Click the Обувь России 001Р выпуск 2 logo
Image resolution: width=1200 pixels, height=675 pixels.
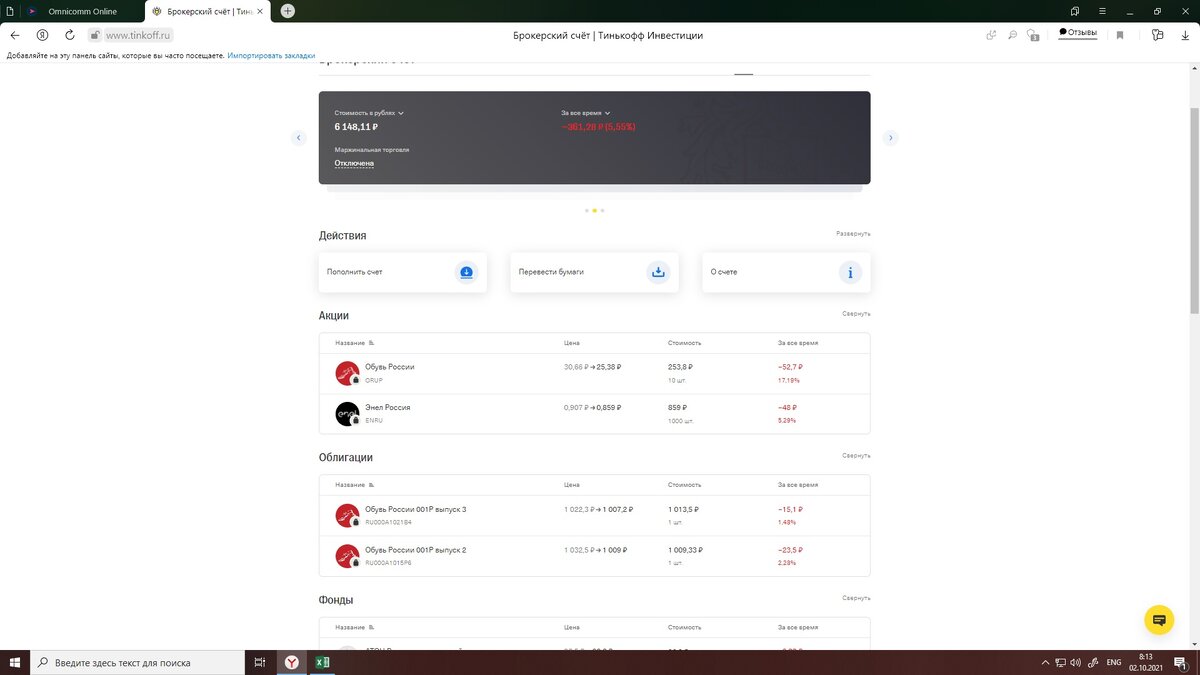pos(347,556)
